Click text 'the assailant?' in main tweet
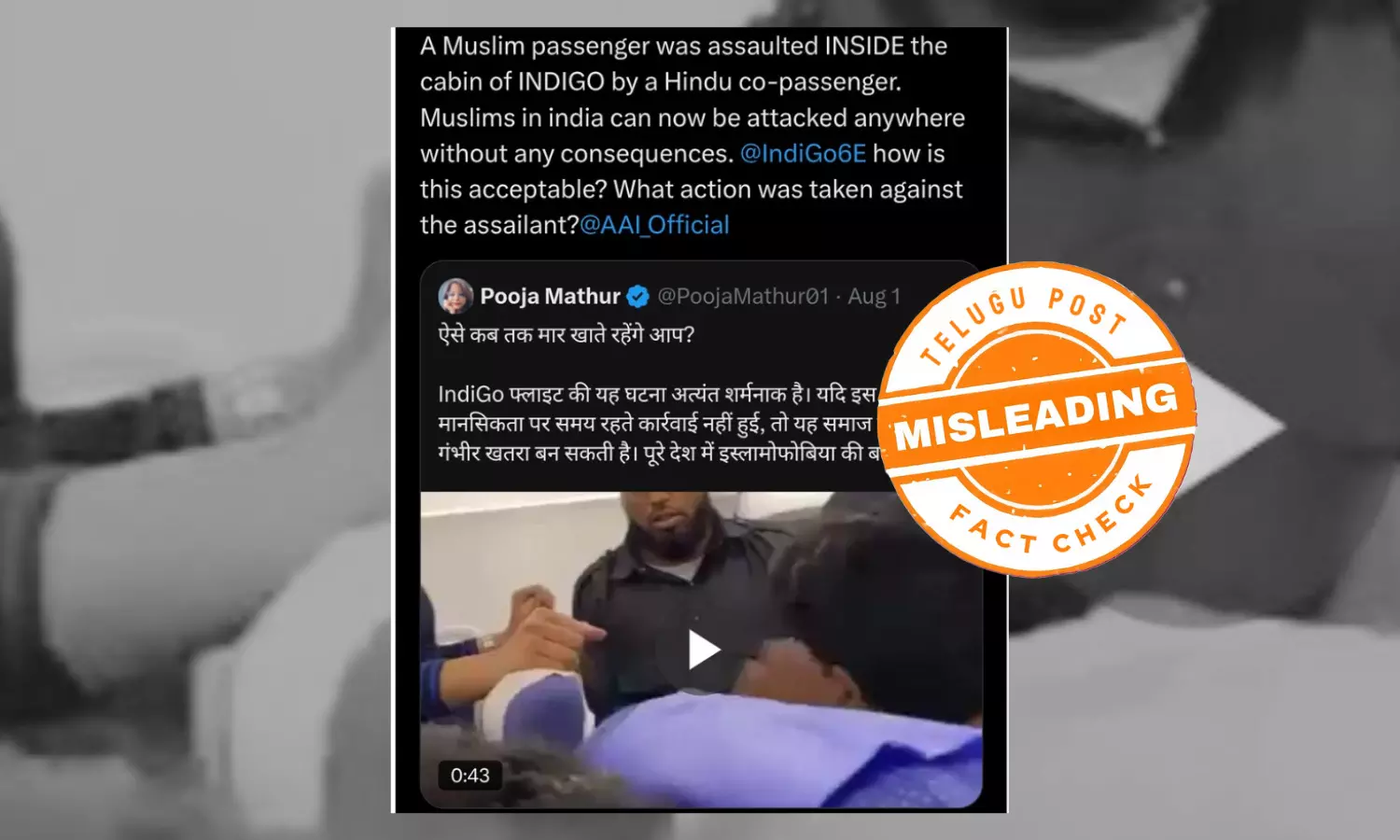The height and width of the screenshot is (840, 1400). [499, 225]
